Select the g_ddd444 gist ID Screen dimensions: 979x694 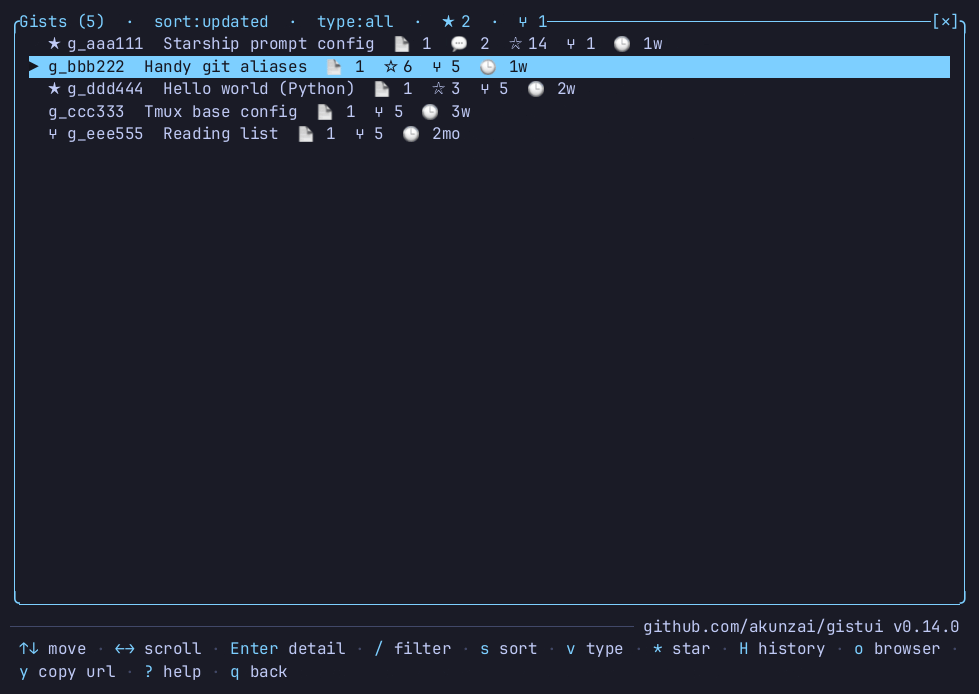(x=105, y=89)
